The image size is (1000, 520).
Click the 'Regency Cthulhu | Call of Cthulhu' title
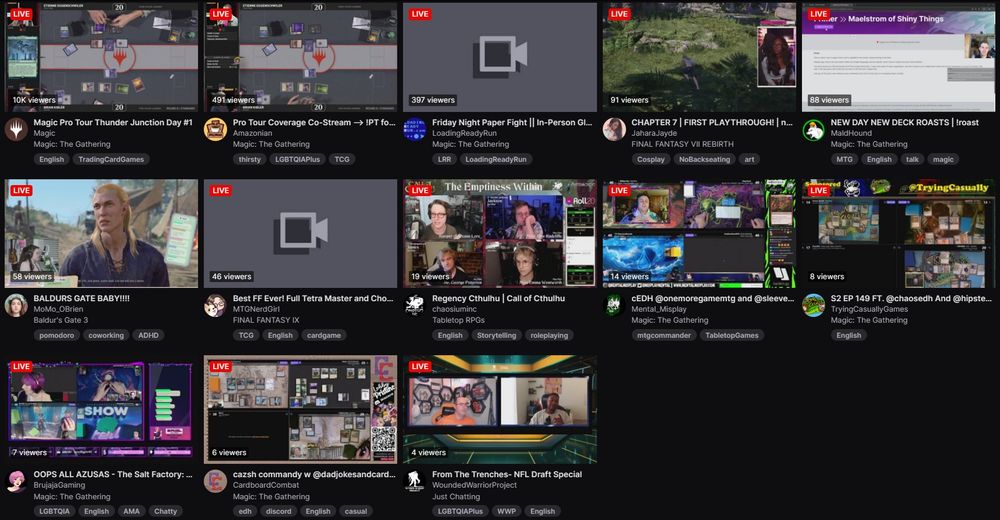[498, 298]
